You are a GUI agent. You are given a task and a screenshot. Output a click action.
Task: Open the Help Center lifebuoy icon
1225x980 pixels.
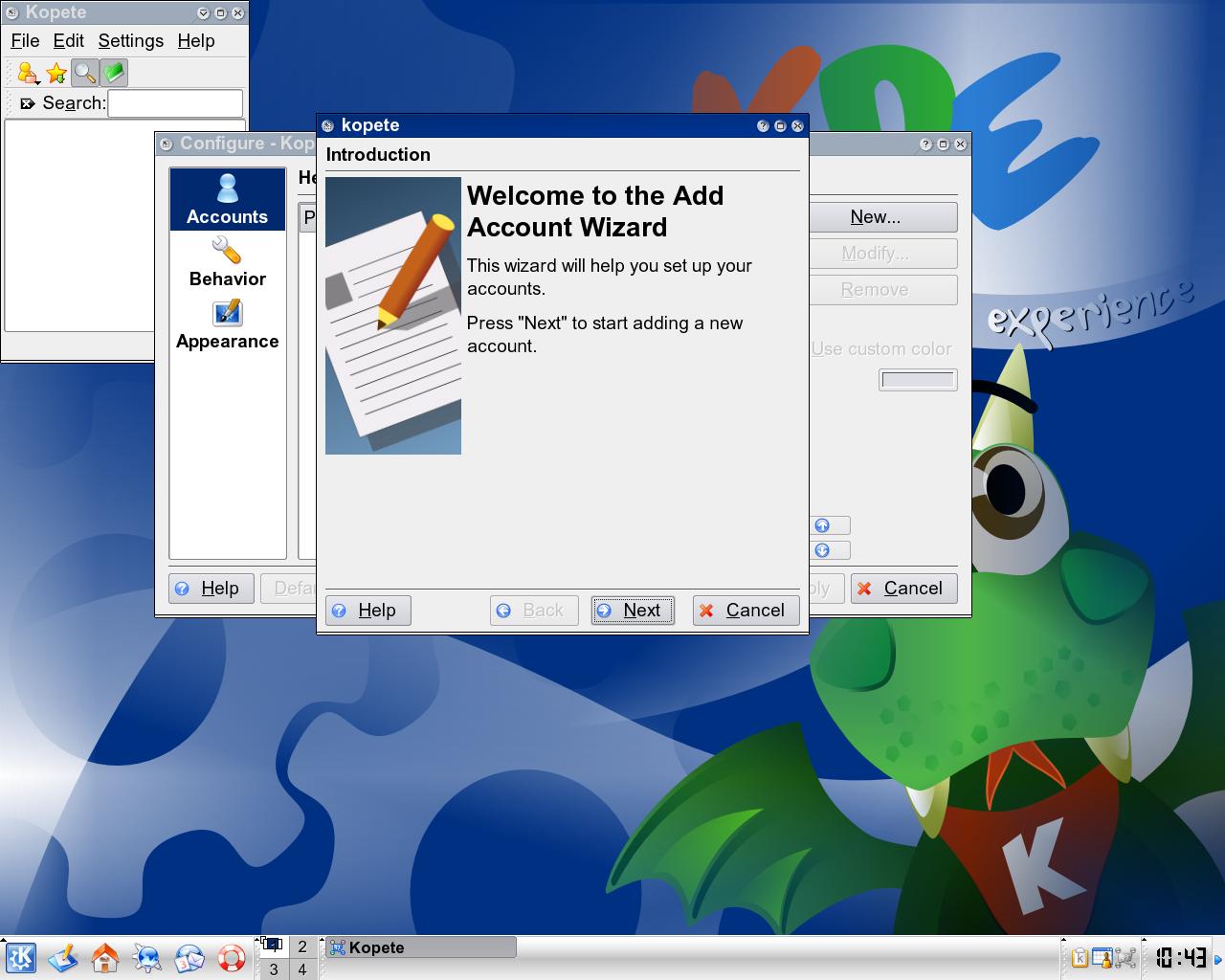tap(232, 958)
